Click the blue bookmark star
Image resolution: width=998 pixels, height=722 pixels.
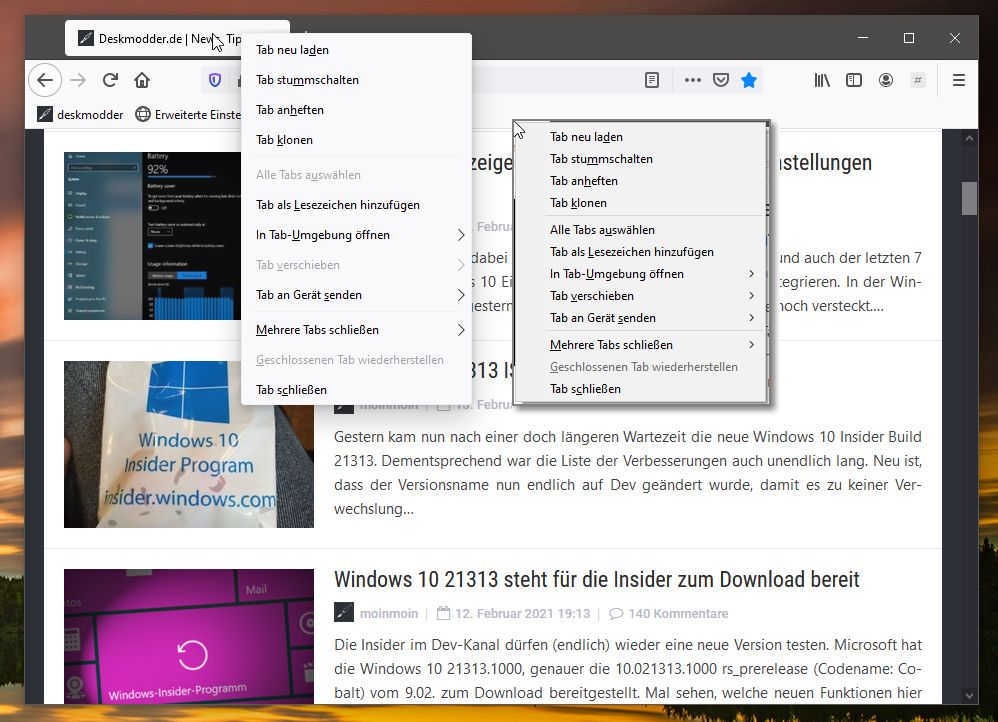[x=749, y=80]
